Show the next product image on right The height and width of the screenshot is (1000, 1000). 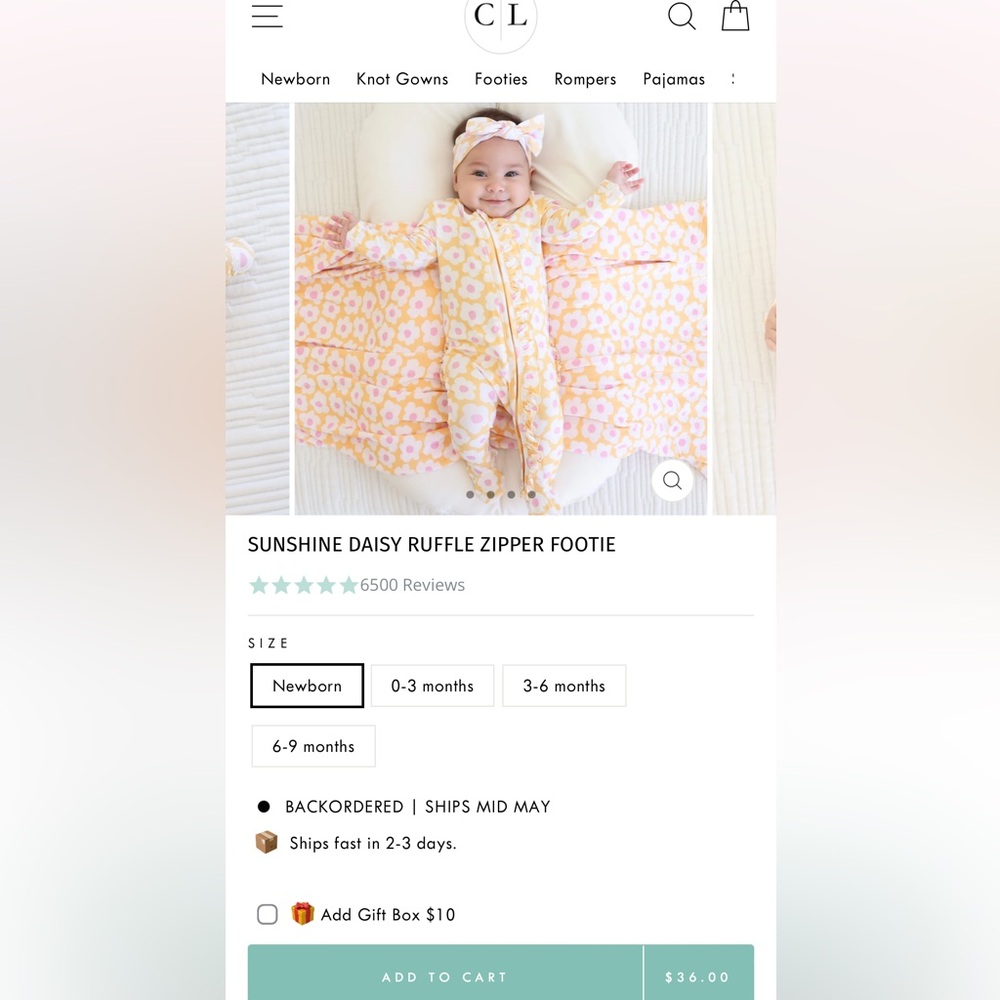coord(744,309)
